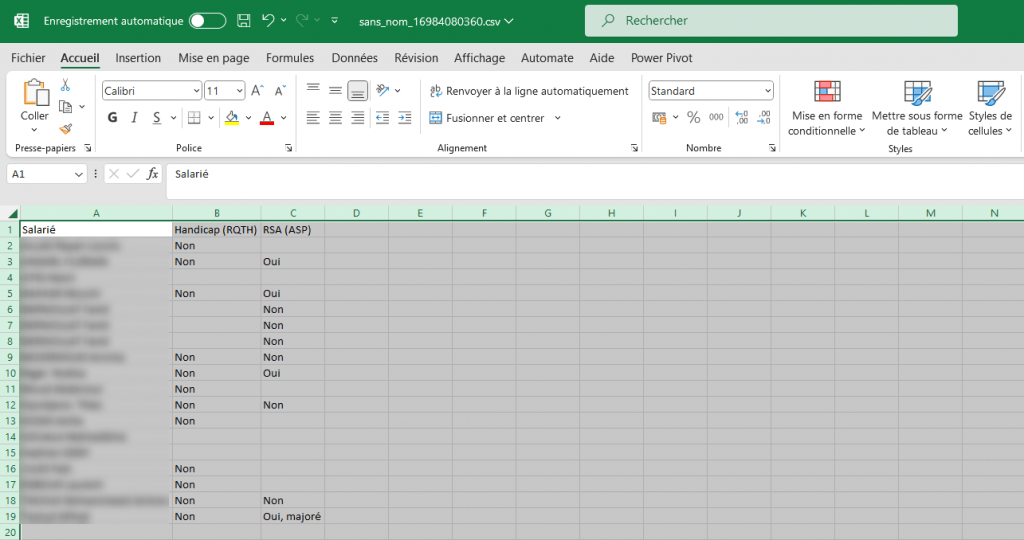Click the Format Painter brush icon
The image size is (1024, 540).
66,128
